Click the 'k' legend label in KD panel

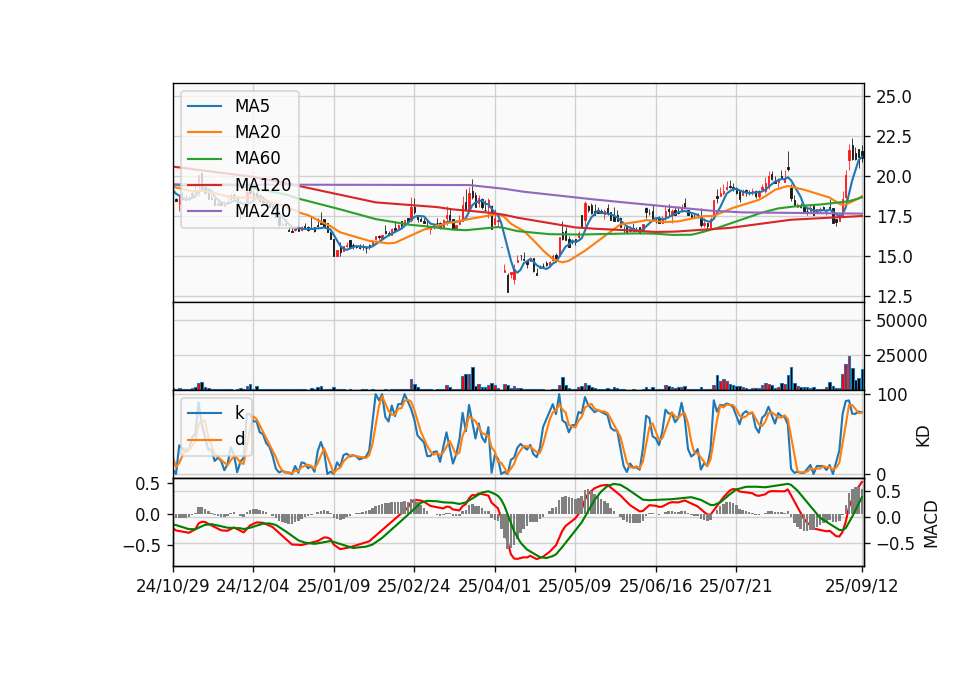click(239, 413)
